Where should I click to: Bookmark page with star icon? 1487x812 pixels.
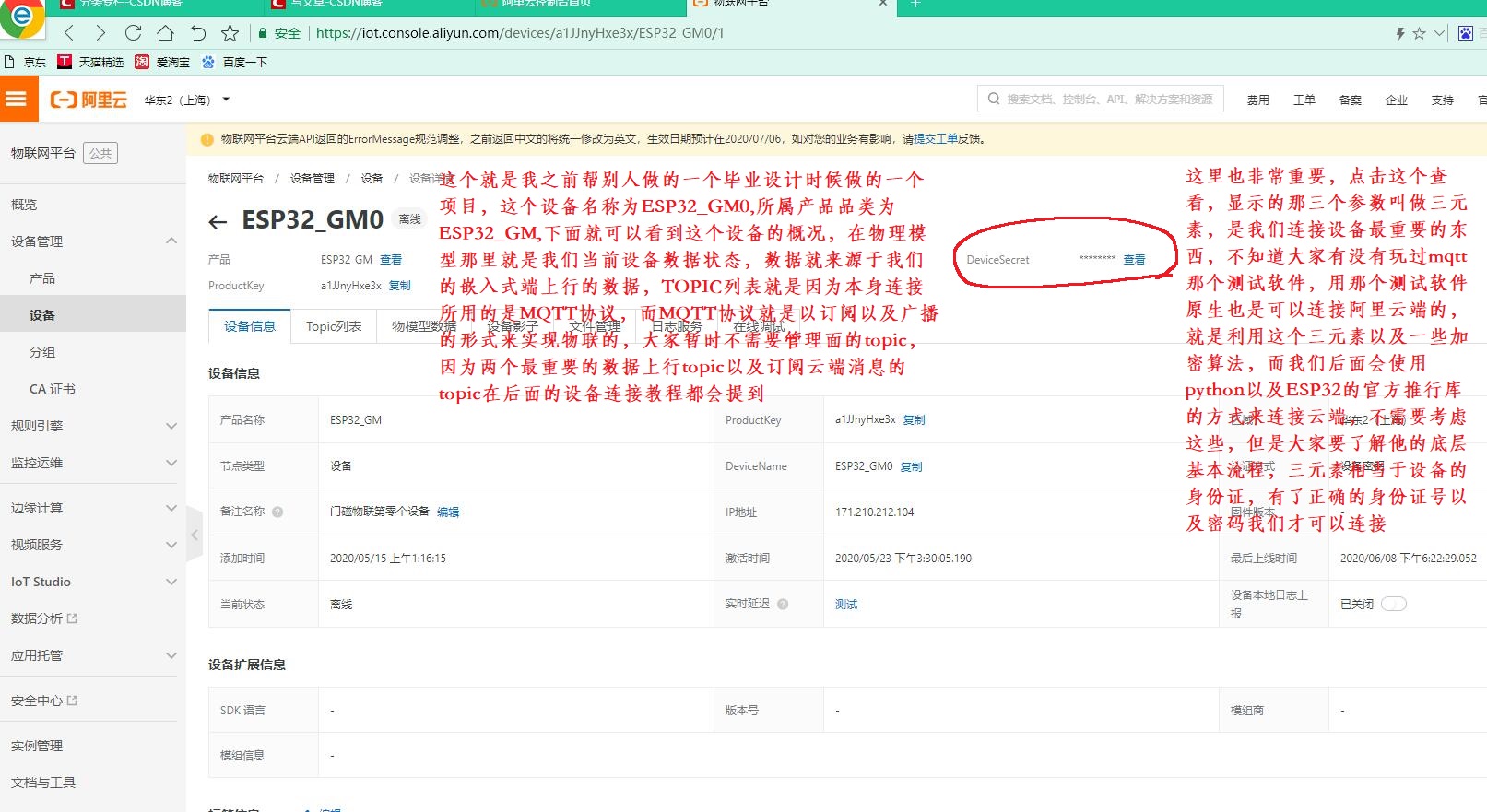tap(230, 33)
